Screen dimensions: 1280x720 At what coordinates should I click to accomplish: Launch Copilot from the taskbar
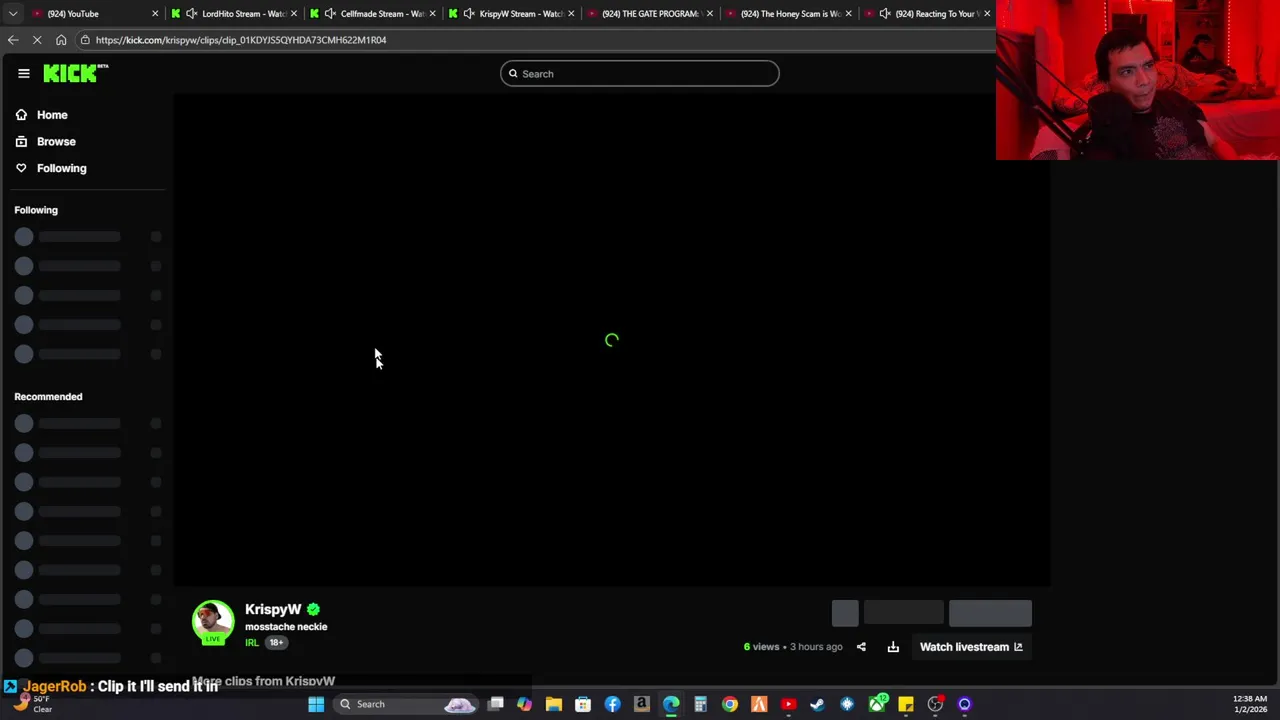click(x=524, y=704)
